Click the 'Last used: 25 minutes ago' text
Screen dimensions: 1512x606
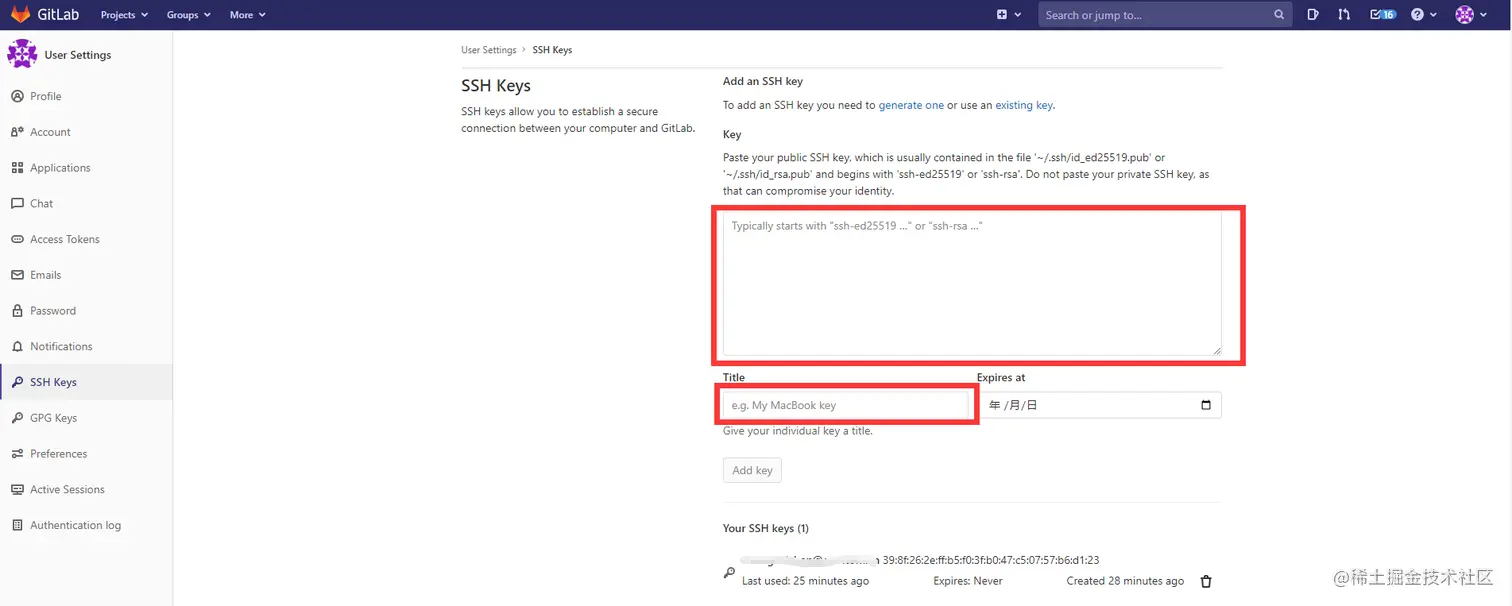click(x=805, y=581)
